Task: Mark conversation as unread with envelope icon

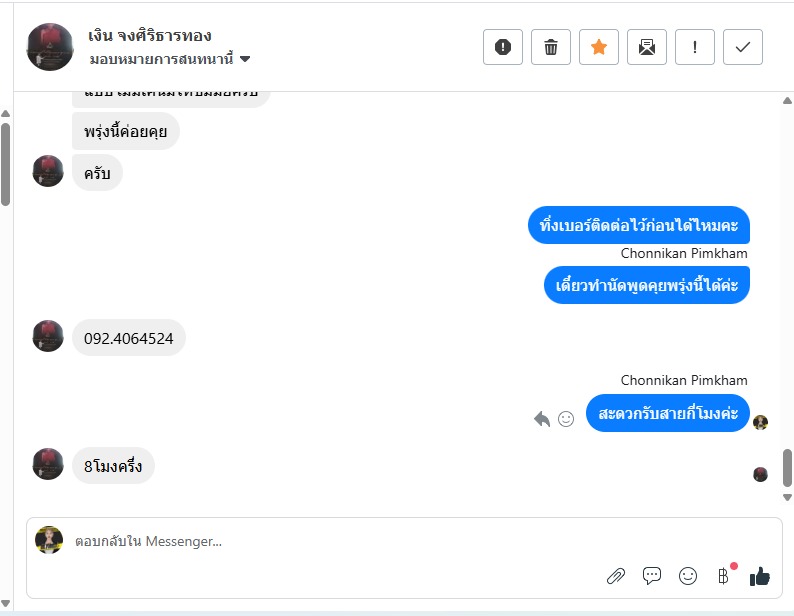Action: (647, 47)
